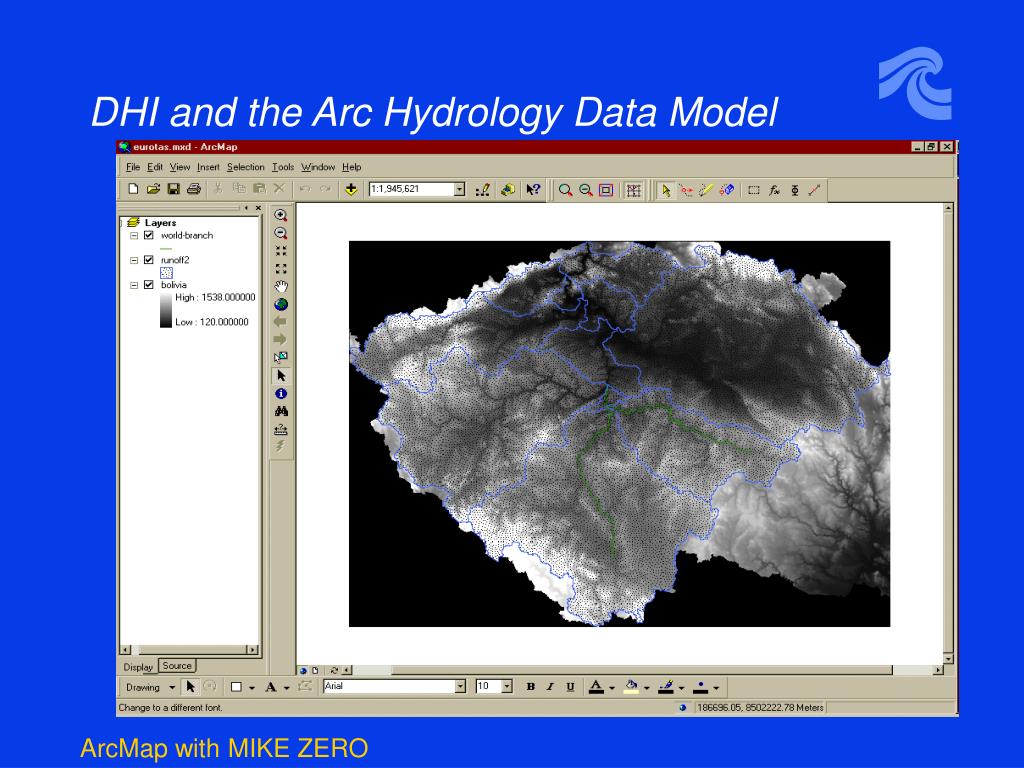The height and width of the screenshot is (768, 1024).
Task: Select the Find binoculars tool
Action: (x=281, y=411)
